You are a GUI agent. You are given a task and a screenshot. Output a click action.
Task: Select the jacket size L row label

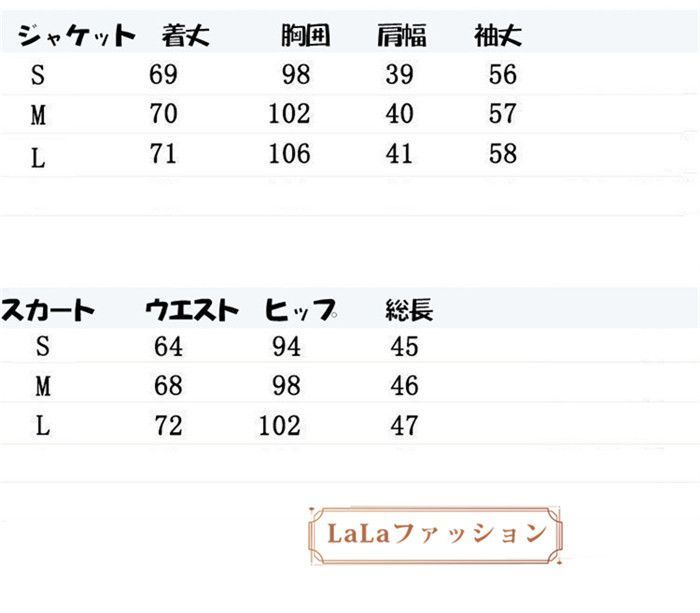(x=38, y=158)
